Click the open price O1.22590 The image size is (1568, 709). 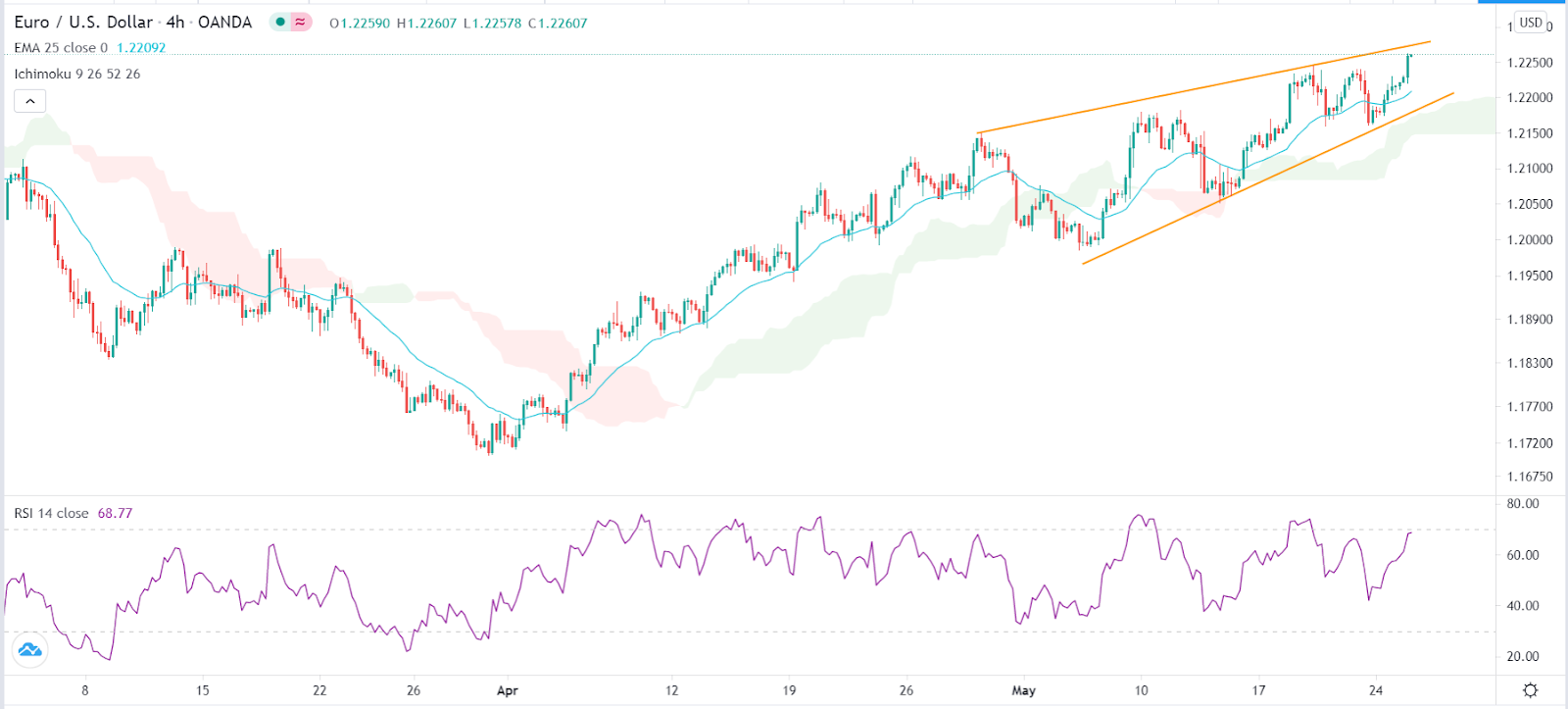pyautogui.click(x=359, y=23)
